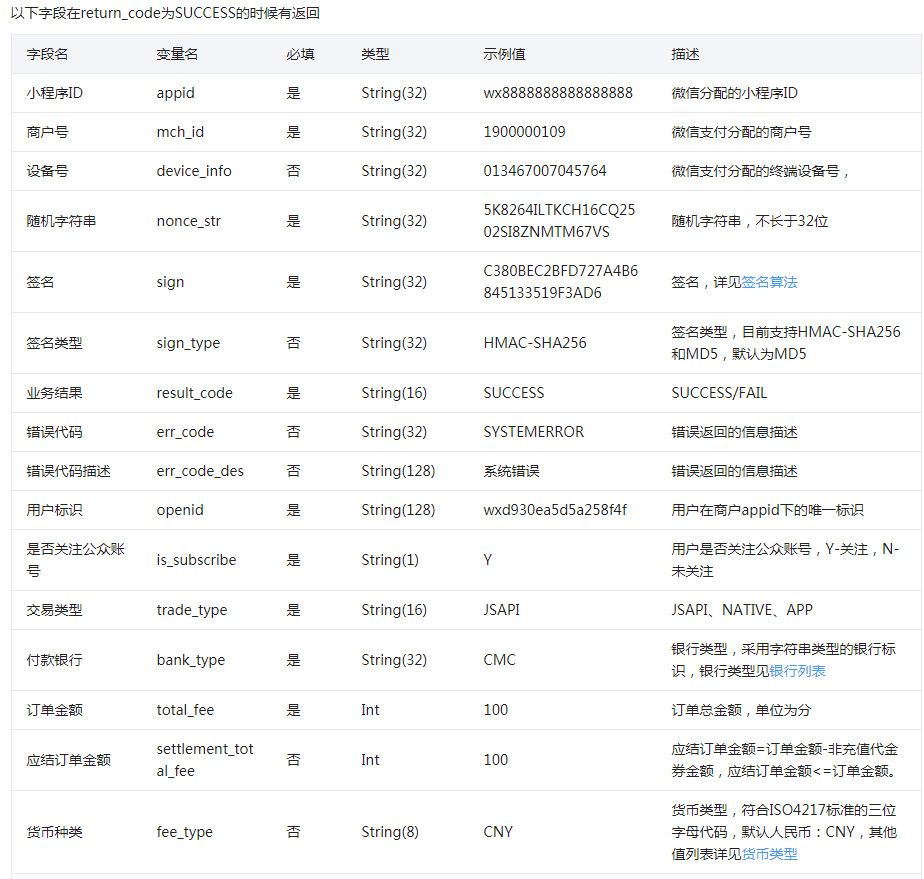
Task: Click example value 5K8264ILTKCH16CQ2502SI8ZNMTM67VS
Action: point(559,221)
